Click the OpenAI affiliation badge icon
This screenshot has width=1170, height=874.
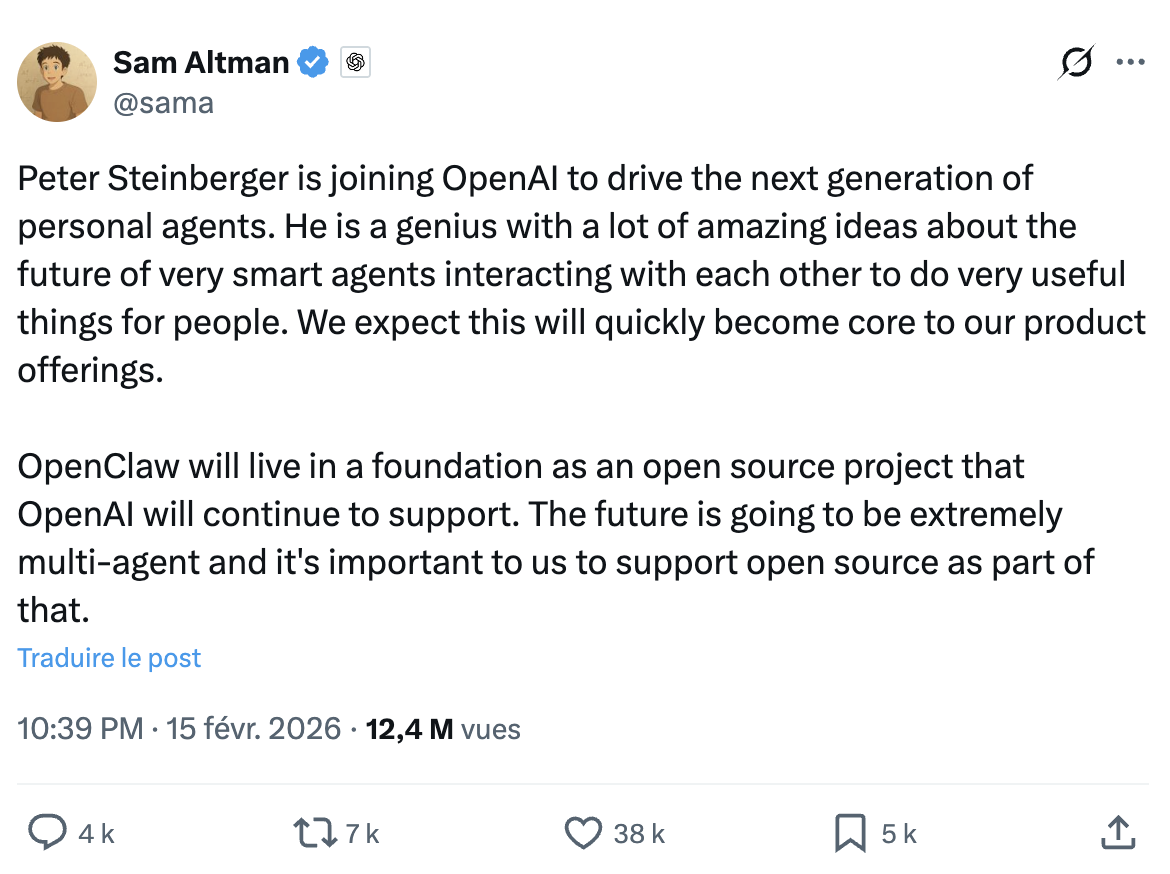tap(355, 63)
